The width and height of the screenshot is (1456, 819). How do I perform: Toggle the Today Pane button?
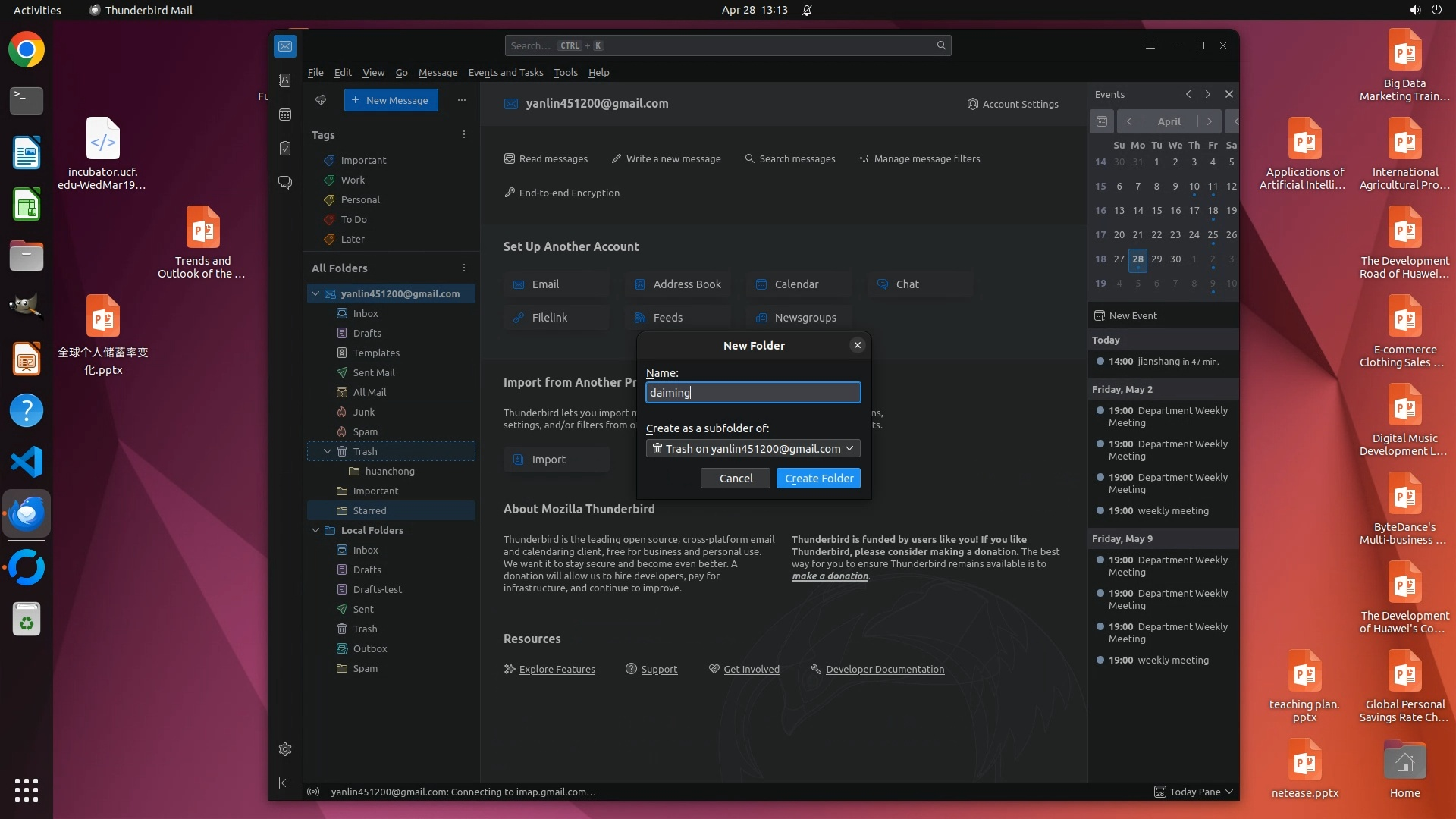coord(1194,792)
